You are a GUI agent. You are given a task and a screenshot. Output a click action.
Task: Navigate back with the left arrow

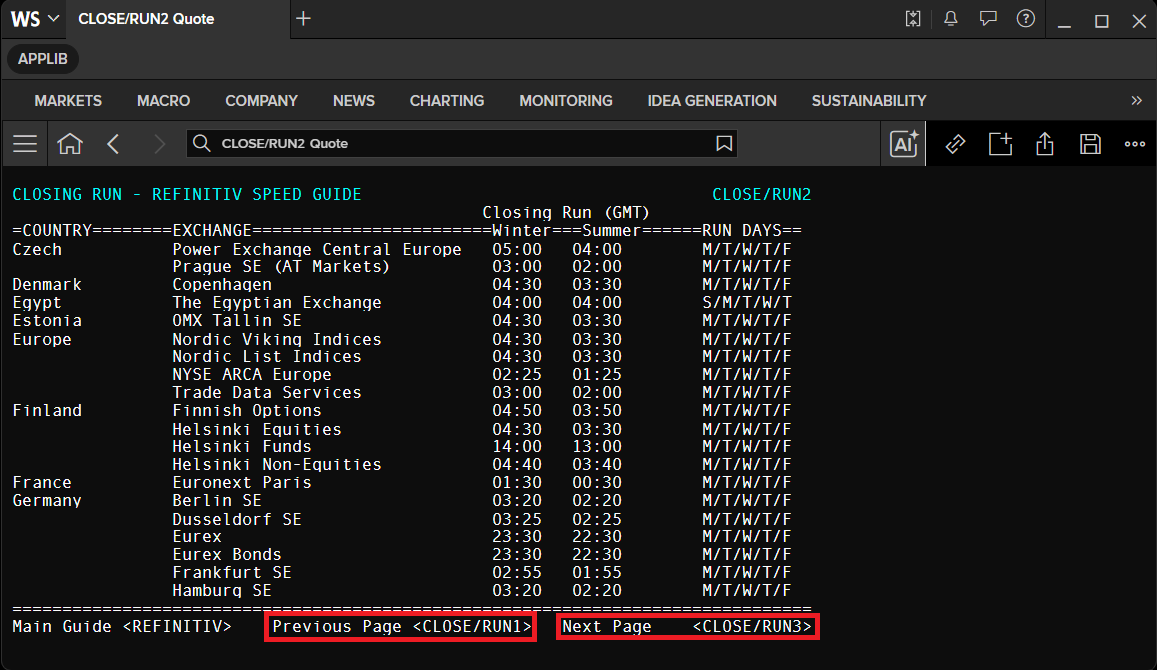tap(113, 144)
